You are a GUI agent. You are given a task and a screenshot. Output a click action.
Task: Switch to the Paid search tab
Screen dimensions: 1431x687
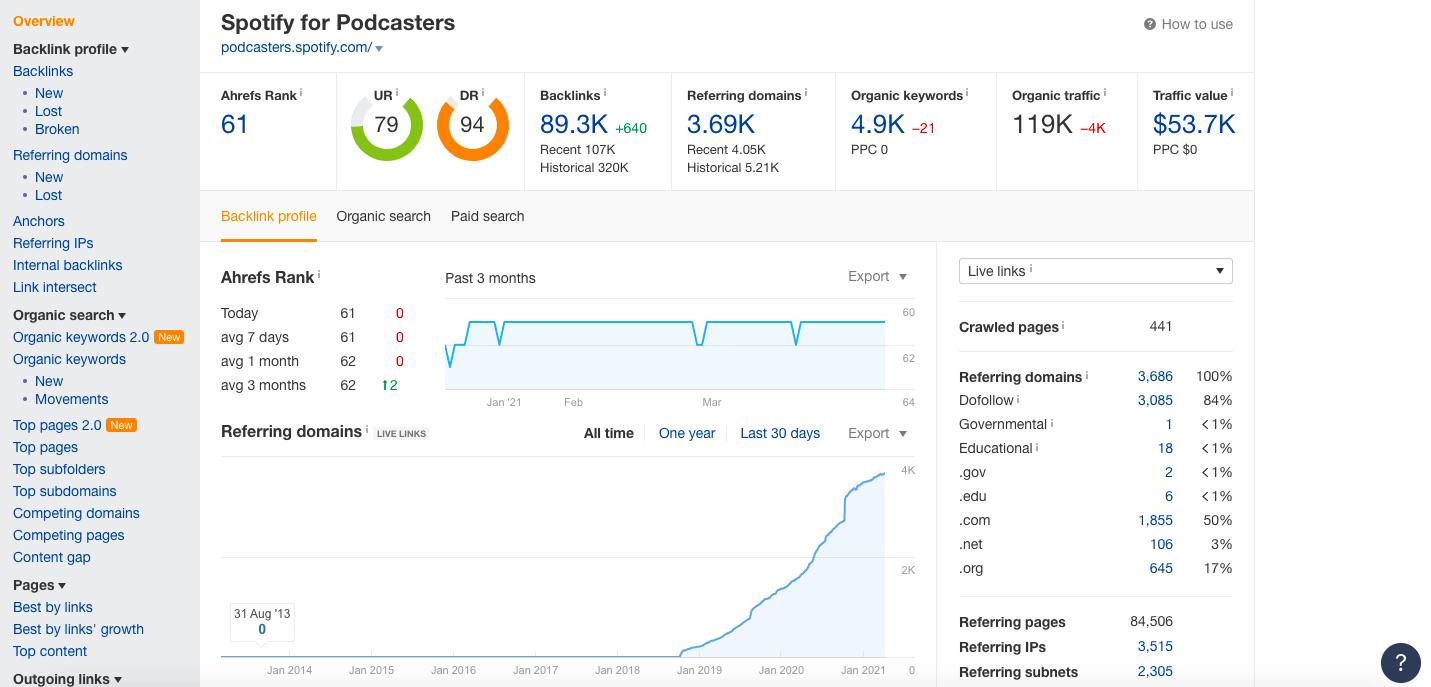click(487, 216)
